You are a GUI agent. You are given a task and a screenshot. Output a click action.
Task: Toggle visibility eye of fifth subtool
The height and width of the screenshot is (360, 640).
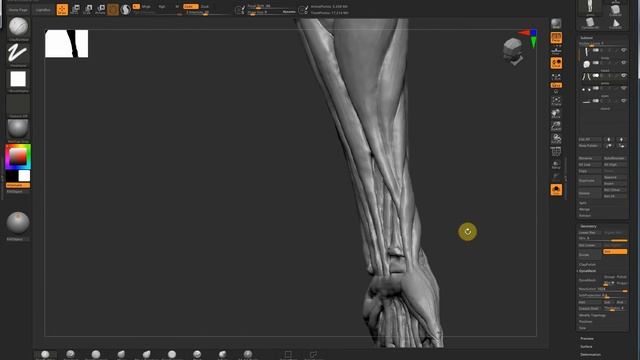(624, 101)
